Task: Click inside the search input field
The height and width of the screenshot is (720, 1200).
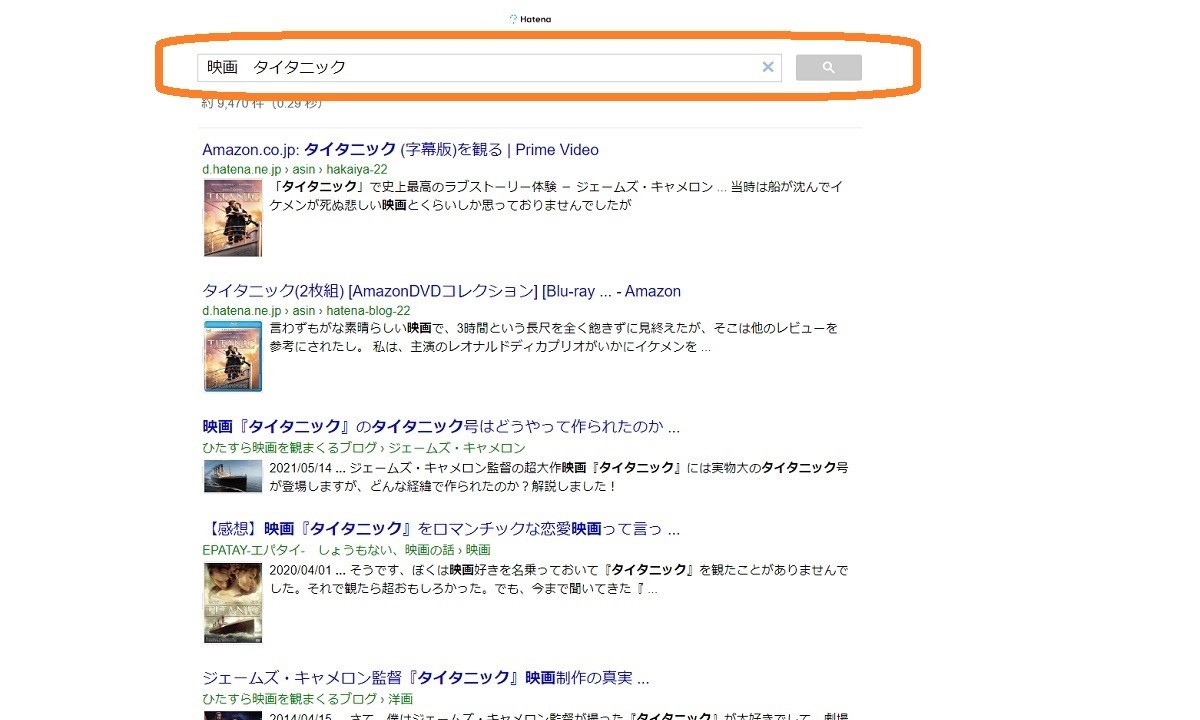Action: (x=450, y=67)
